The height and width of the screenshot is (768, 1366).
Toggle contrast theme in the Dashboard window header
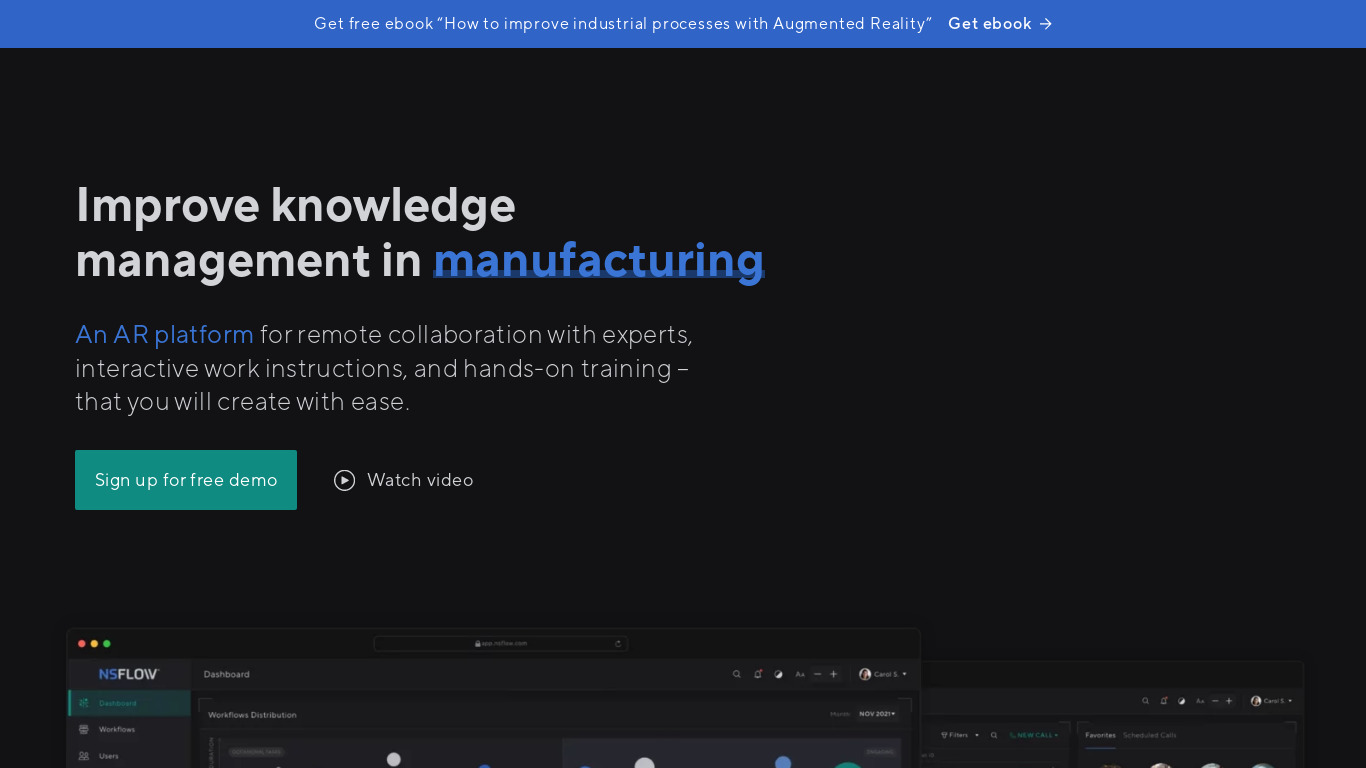[x=778, y=674]
